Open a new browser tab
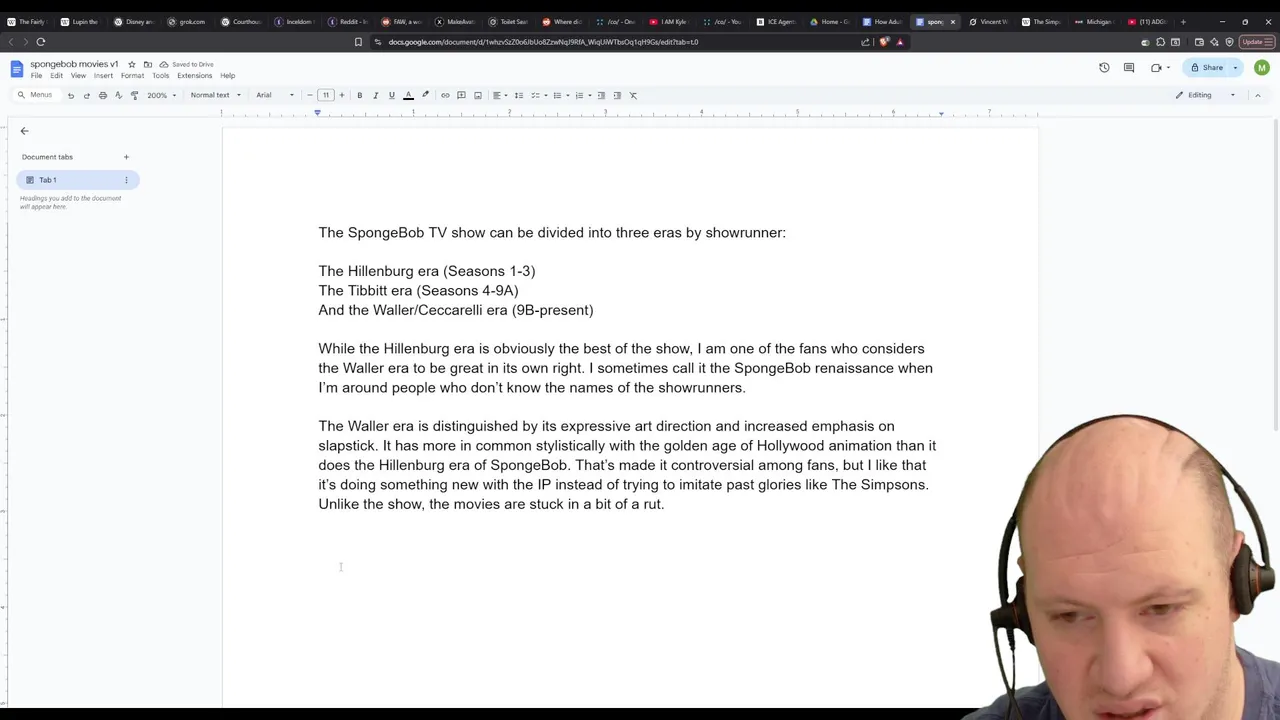Image resolution: width=1280 pixels, height=720 pixels. point(1183,21)
